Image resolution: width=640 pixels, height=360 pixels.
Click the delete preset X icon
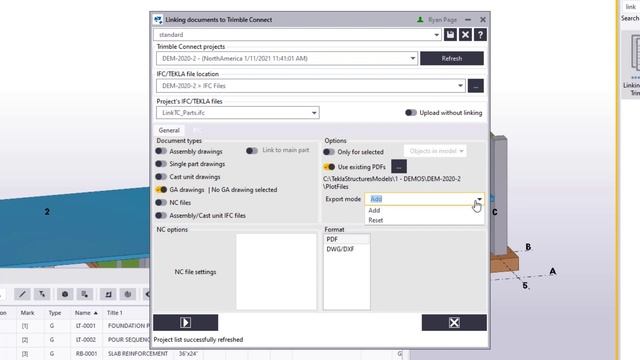tap(465, 35)
